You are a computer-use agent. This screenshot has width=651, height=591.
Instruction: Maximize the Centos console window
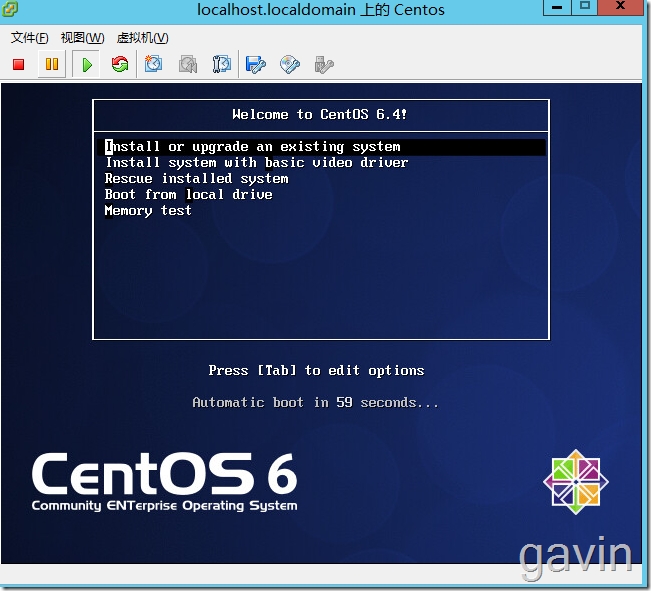point(585,7)
